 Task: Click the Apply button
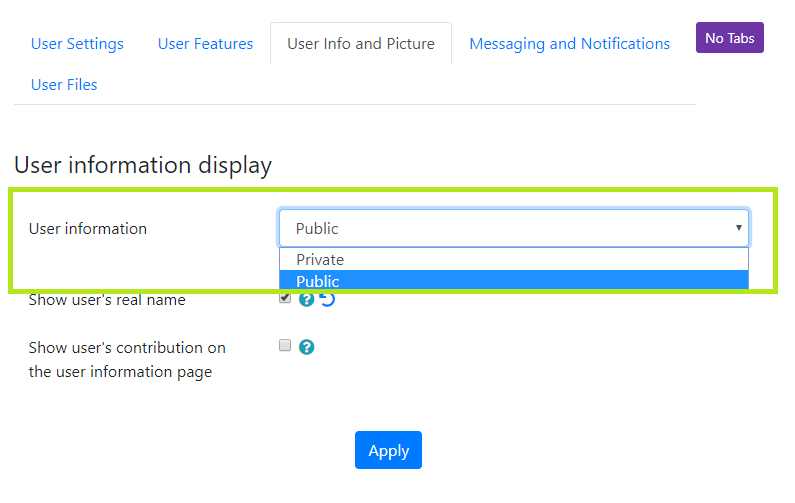(x=388, y=450)
